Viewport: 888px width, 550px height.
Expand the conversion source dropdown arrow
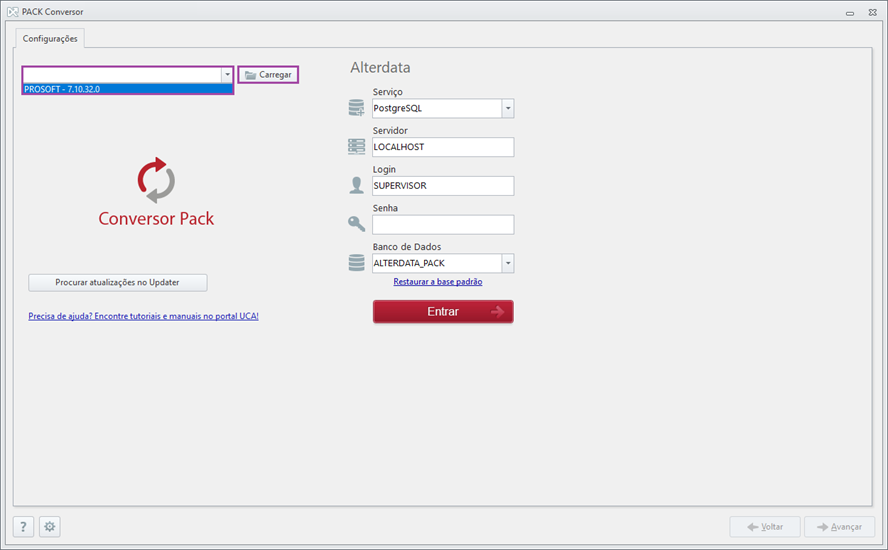click(x=227, y=74)
